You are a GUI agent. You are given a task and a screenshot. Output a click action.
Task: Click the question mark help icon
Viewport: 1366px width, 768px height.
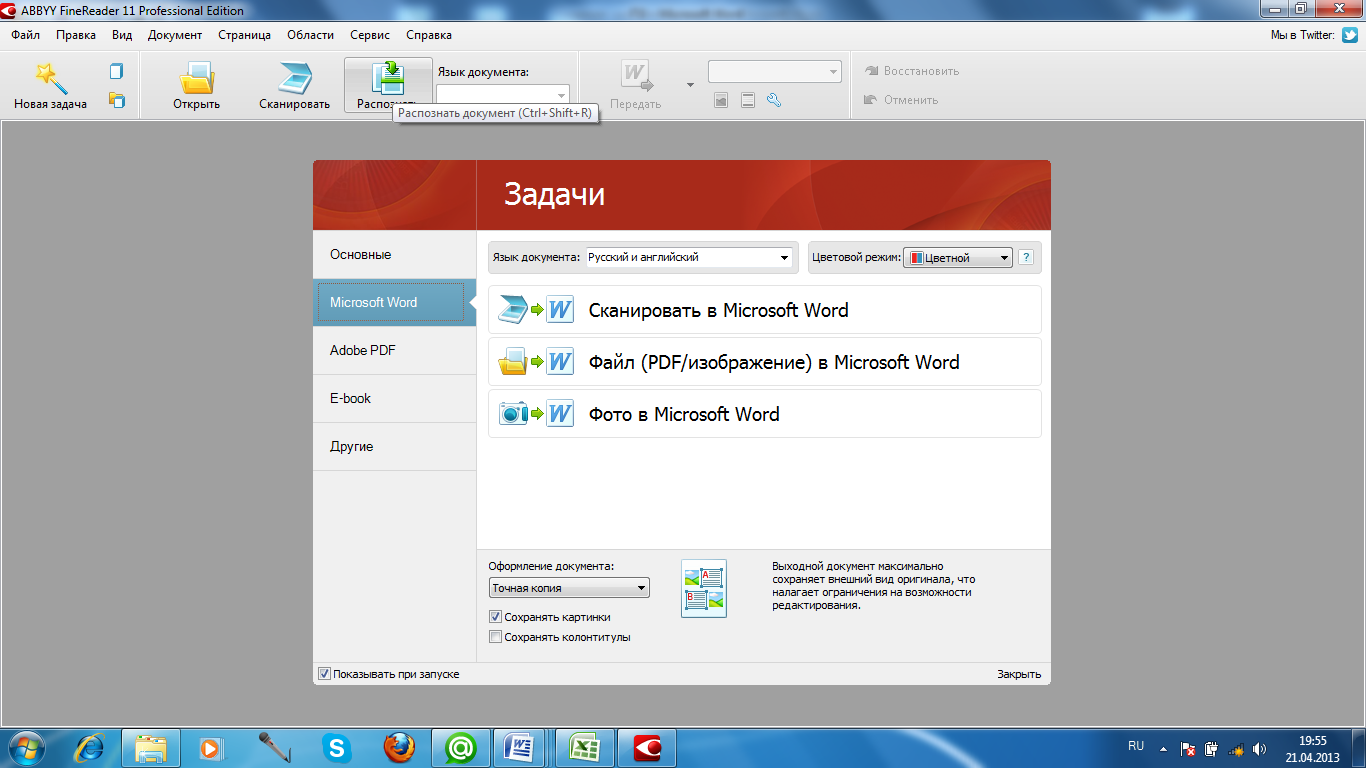click(x=1026, y=257)
